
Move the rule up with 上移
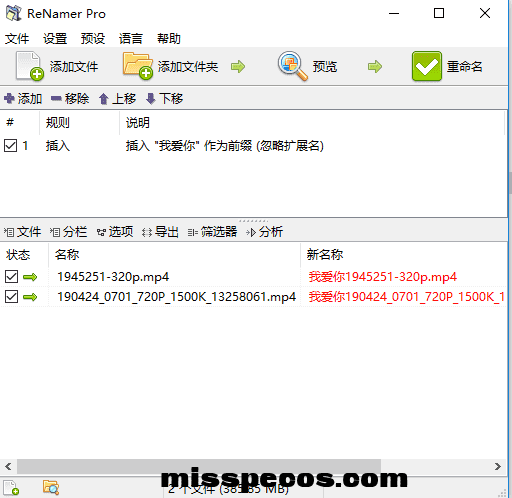coord(117,99)
